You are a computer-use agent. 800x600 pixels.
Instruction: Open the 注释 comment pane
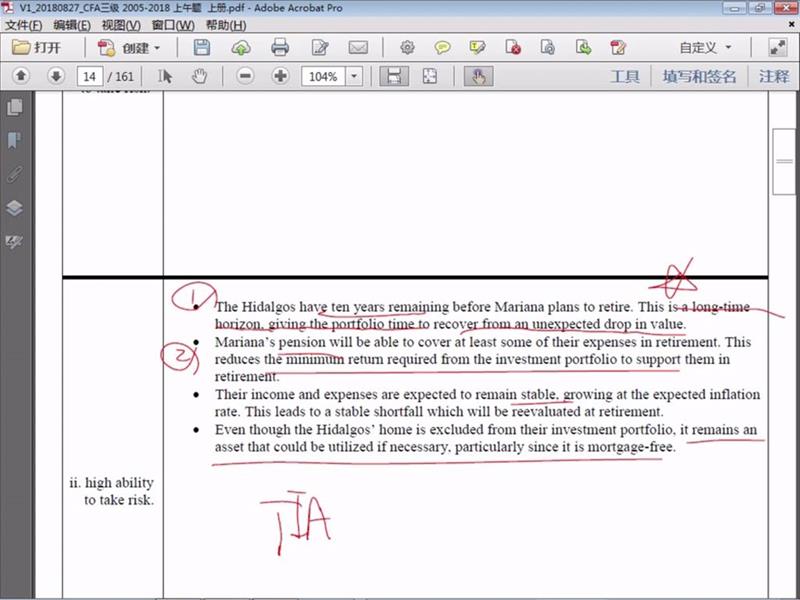point(773,76)
